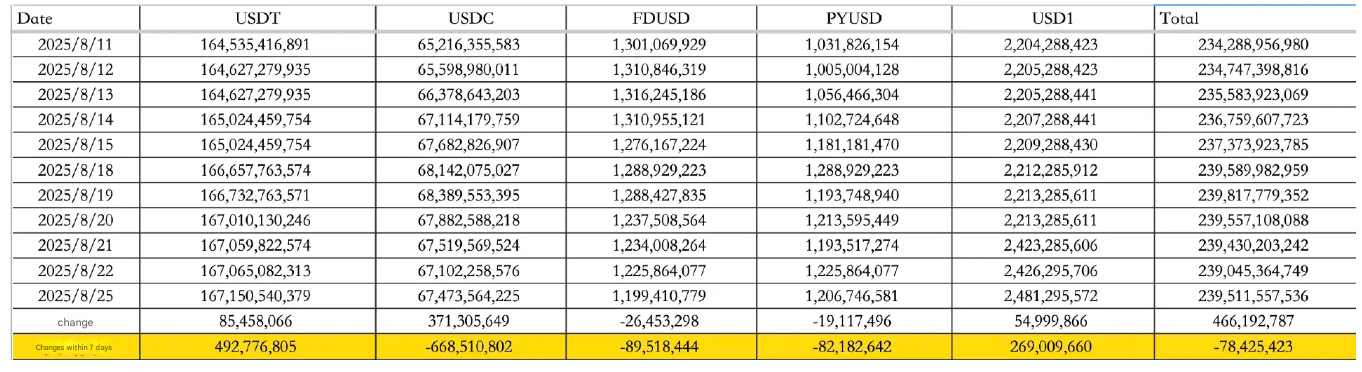Select the USDC column header cell
Image resolution: width=1362 pixels, height=372 pixels.
pos(471,19)
